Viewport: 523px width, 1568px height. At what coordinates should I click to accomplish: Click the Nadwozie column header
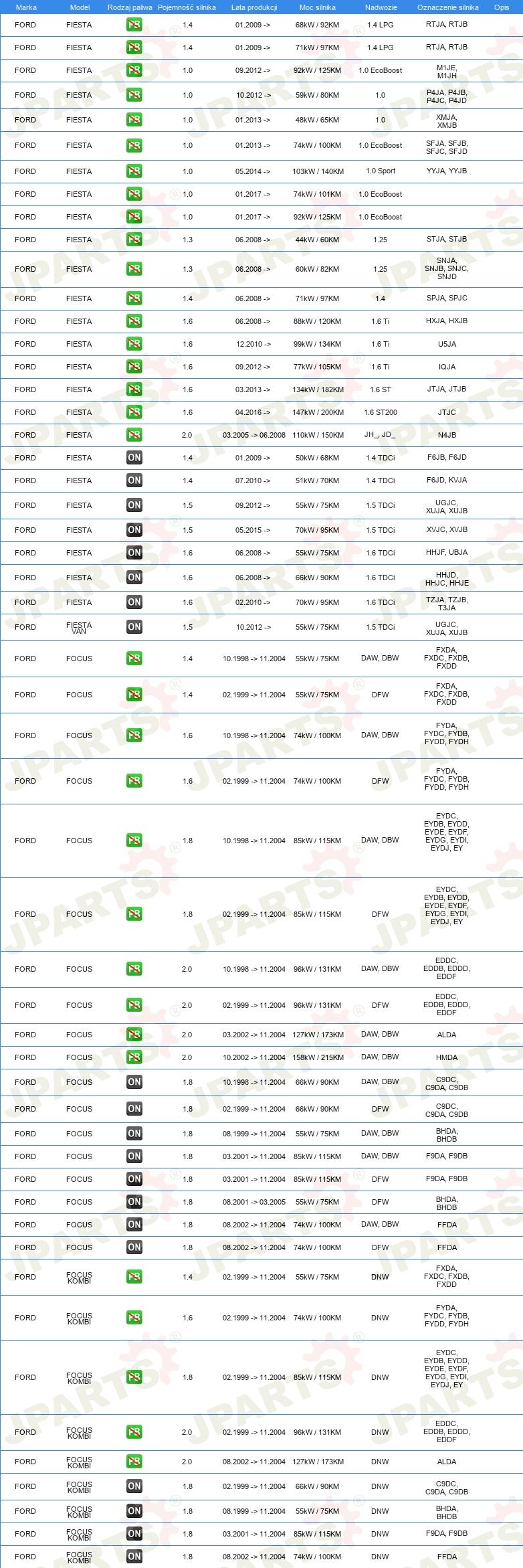pyautogui.click(x=381, y=7)
